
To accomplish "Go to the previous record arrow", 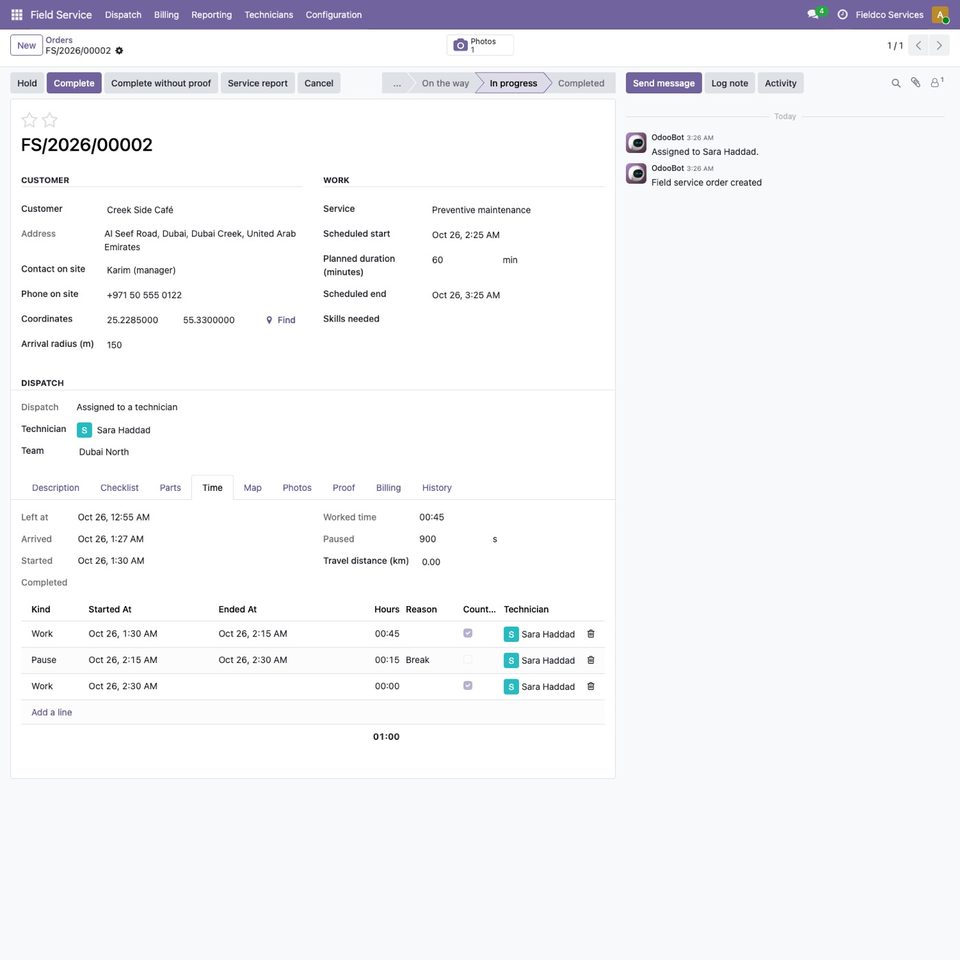I will pyautogui.click(x=918, y=45).
